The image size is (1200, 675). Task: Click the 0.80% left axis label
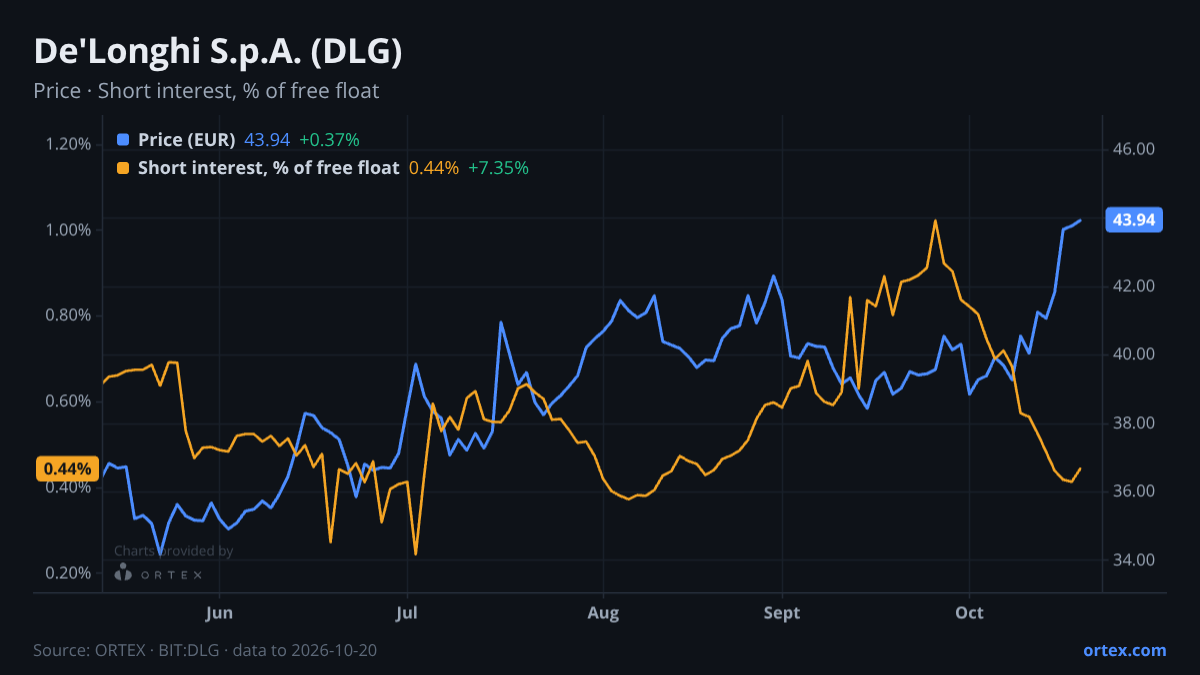coord(68,315)
